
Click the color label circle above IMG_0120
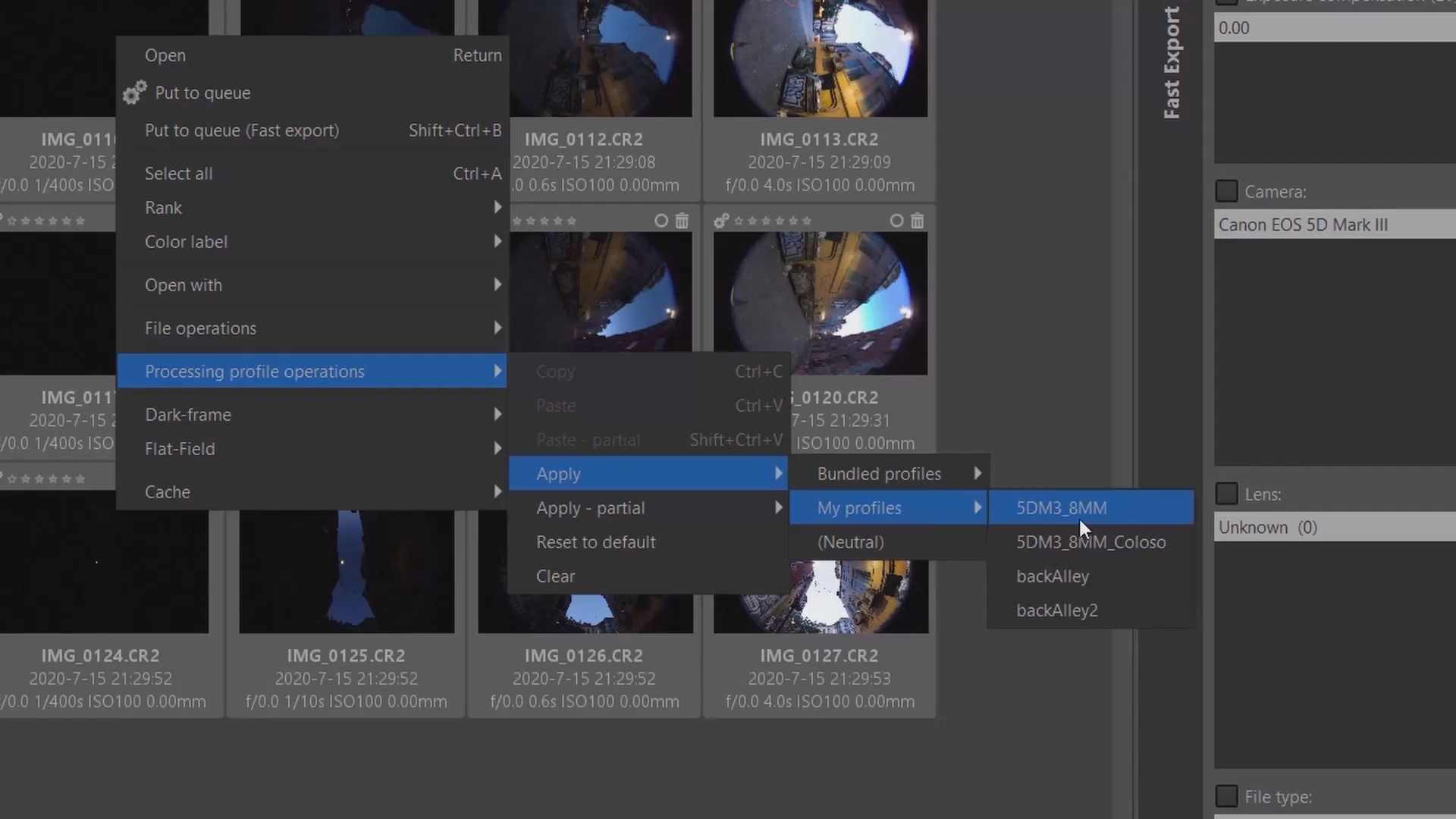tap(896, 221)
